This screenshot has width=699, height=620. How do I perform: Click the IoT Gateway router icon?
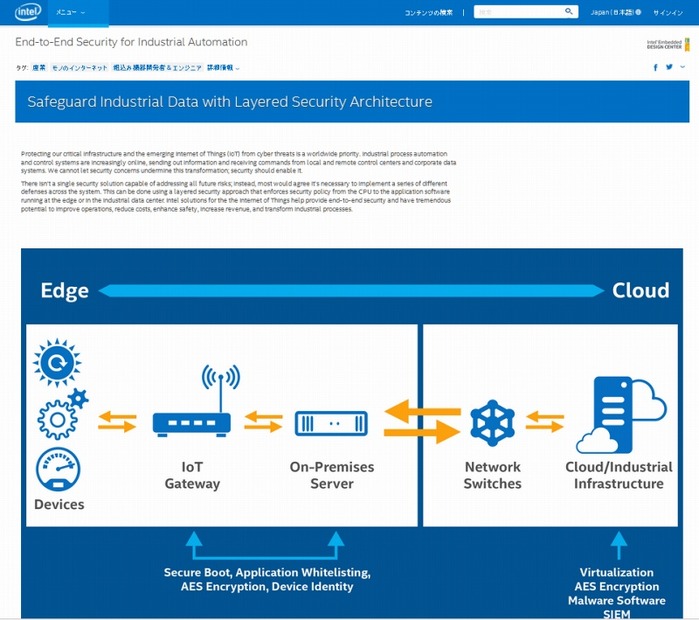click(x=192, y=407)
